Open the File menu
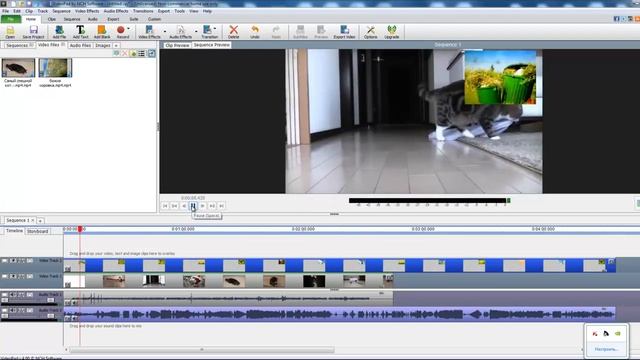Viewport: 640px width, 360px height. pos(5,11)
